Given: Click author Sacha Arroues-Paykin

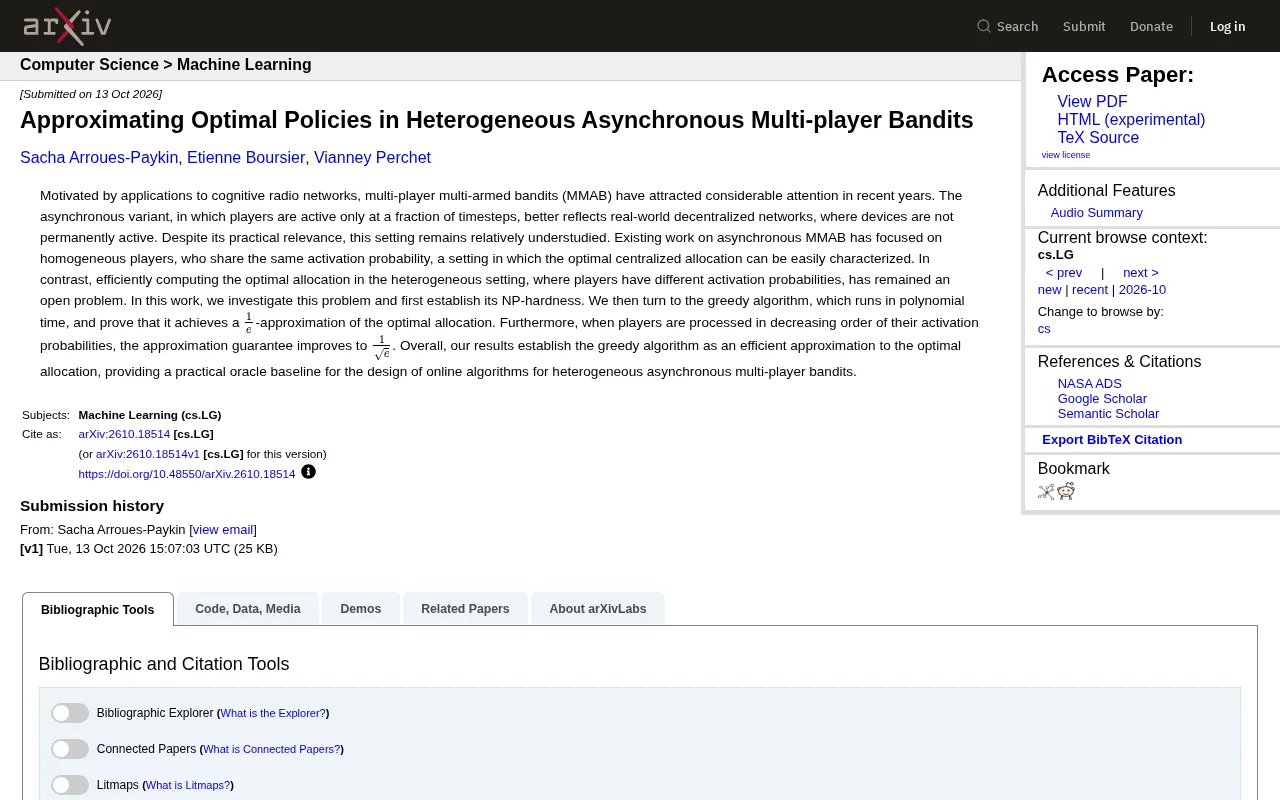Looking at the screenshot, I should [x=99, y=158].
